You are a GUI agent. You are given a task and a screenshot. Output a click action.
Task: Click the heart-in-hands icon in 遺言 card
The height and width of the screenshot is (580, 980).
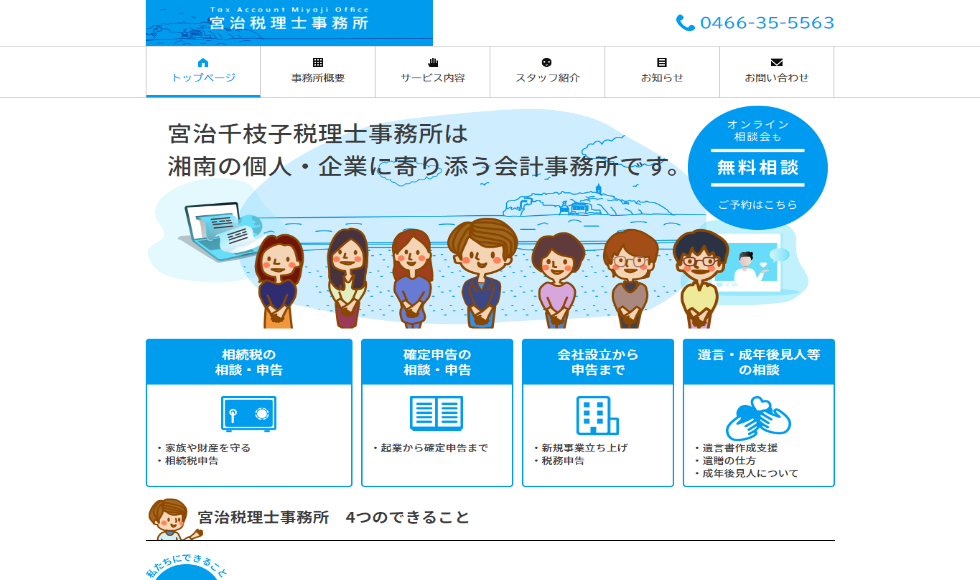coord(758,418)
